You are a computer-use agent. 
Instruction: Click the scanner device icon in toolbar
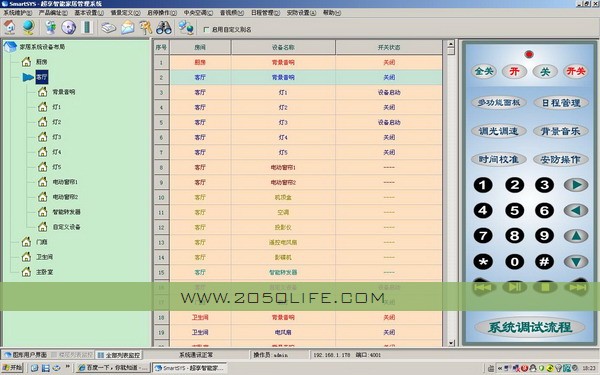(x=109, y=28)
